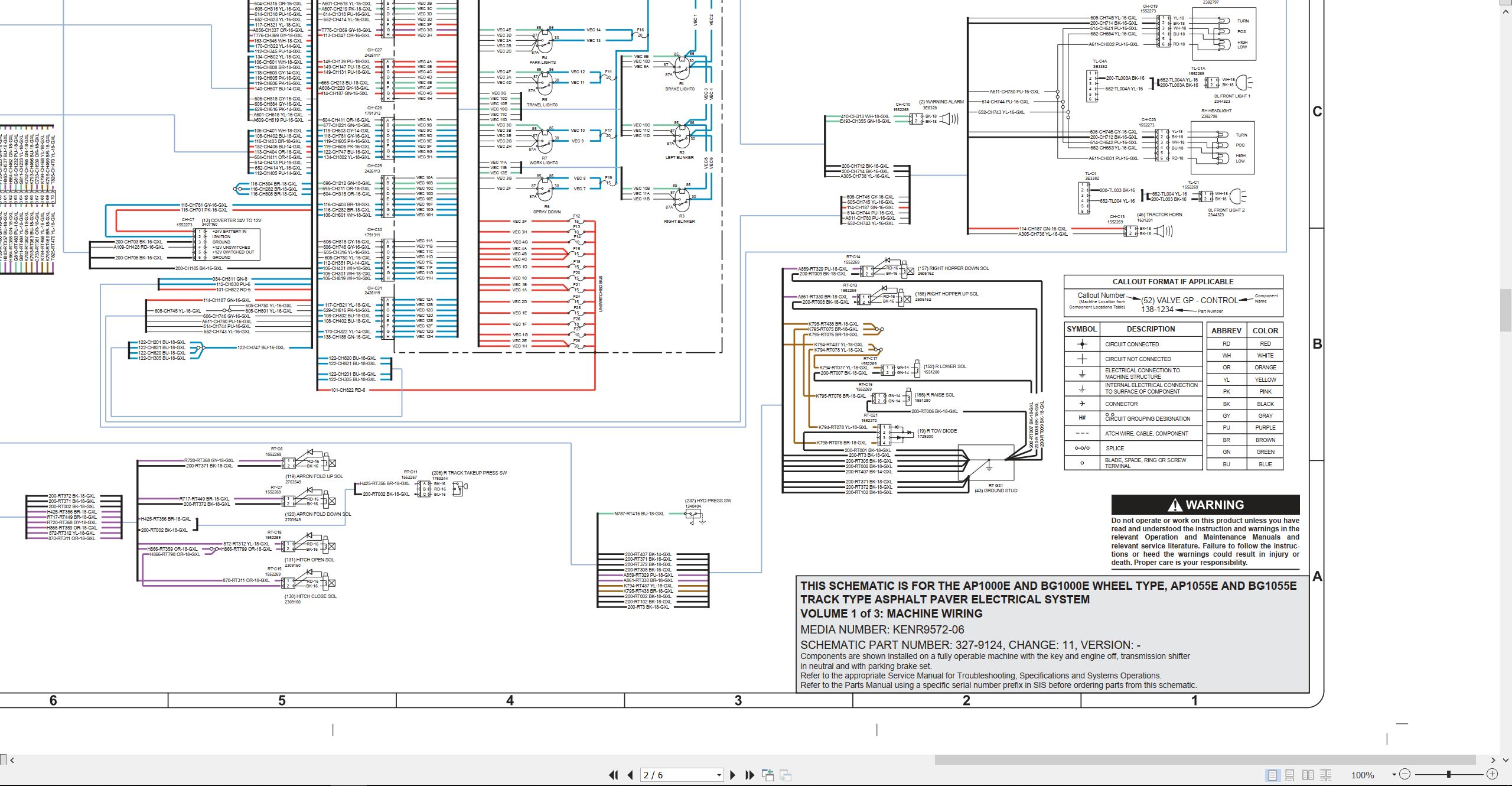Click the '(46) TRACTOR HORN' label
1512x786 pixels.
(1159, 215)
